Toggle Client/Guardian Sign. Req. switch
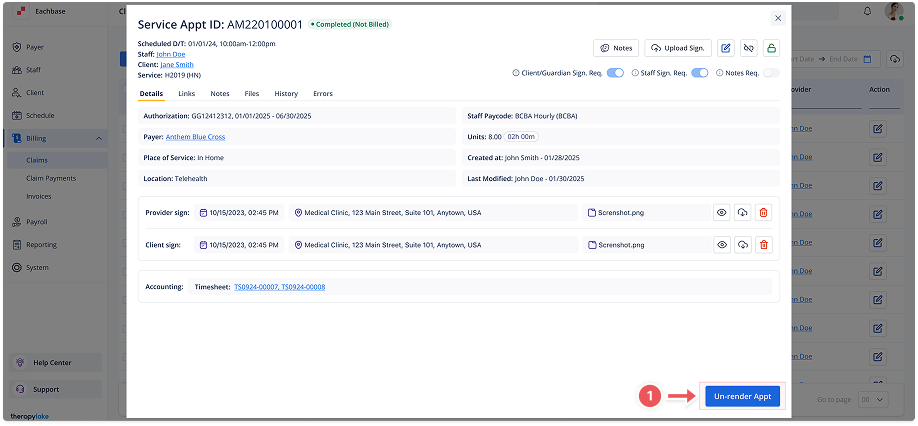The width and height of the screenshot is (918, 426). click(615, 73)
